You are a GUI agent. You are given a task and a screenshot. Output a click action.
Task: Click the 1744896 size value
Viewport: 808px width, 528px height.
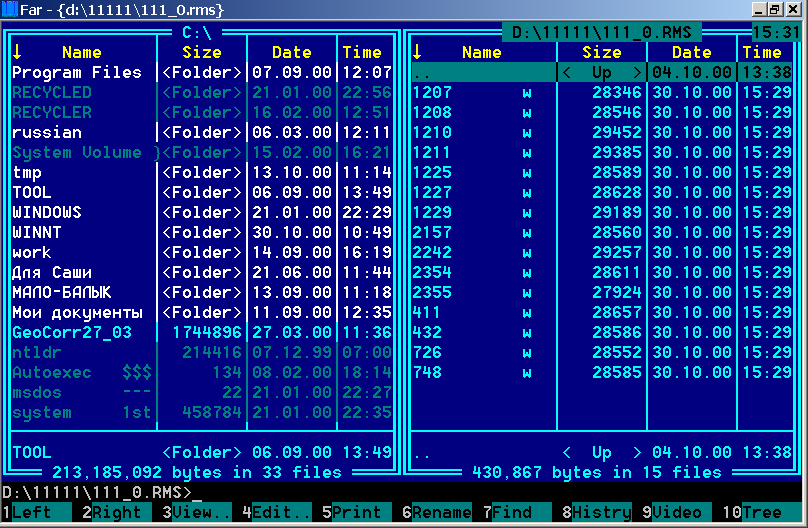pyautogui.click(x=207, y=333)
